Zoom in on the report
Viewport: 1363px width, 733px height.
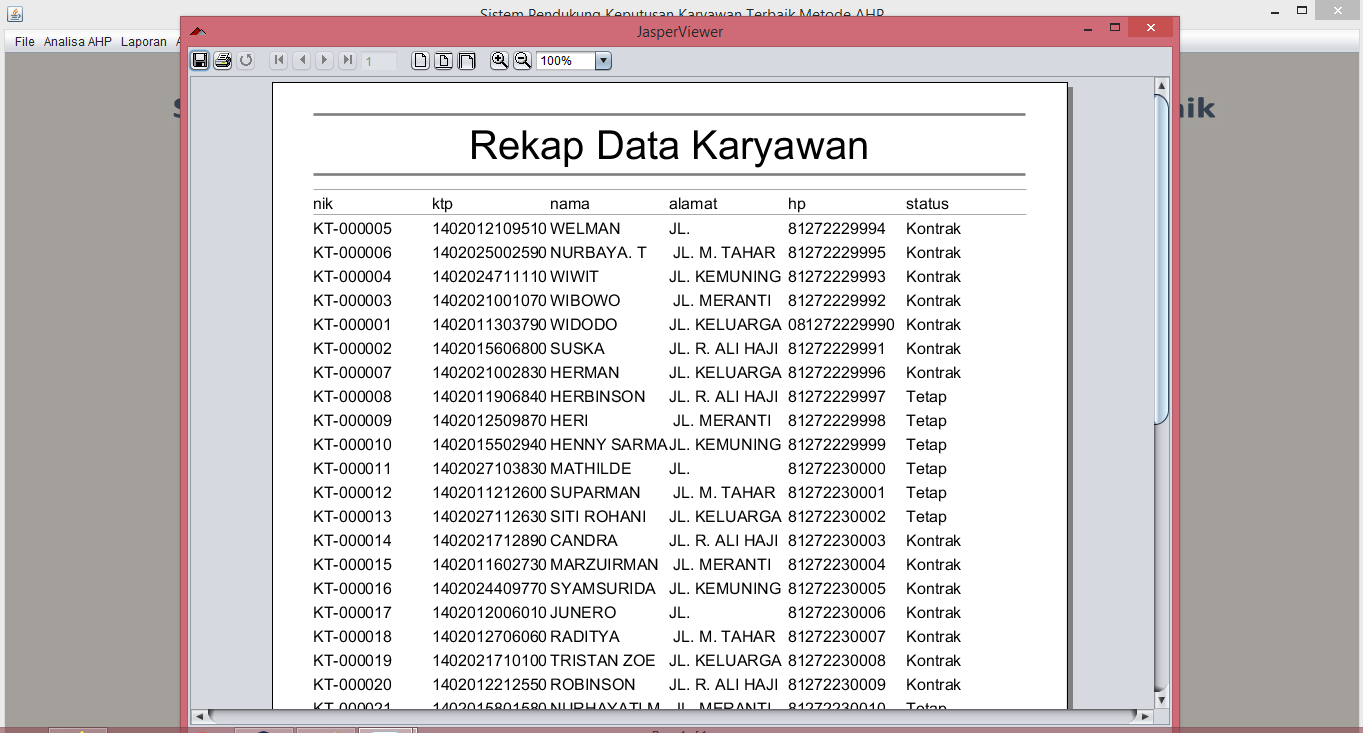499,60
